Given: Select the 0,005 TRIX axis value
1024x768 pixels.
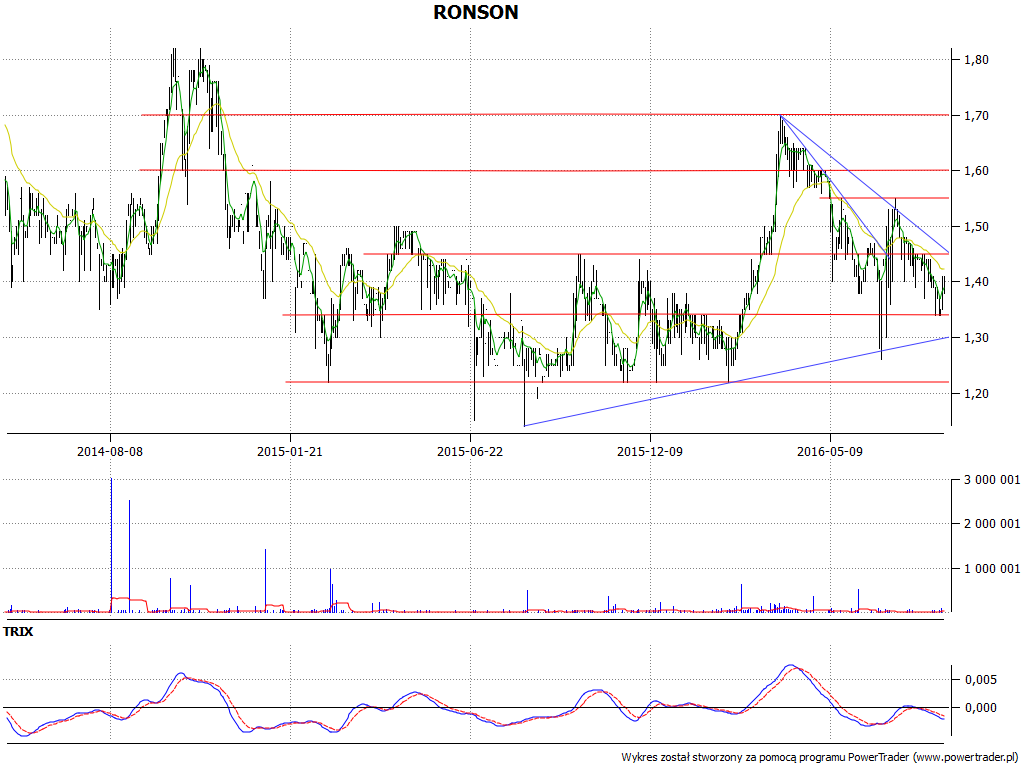Looking at the screenshot, I should (x=981, y=680).
